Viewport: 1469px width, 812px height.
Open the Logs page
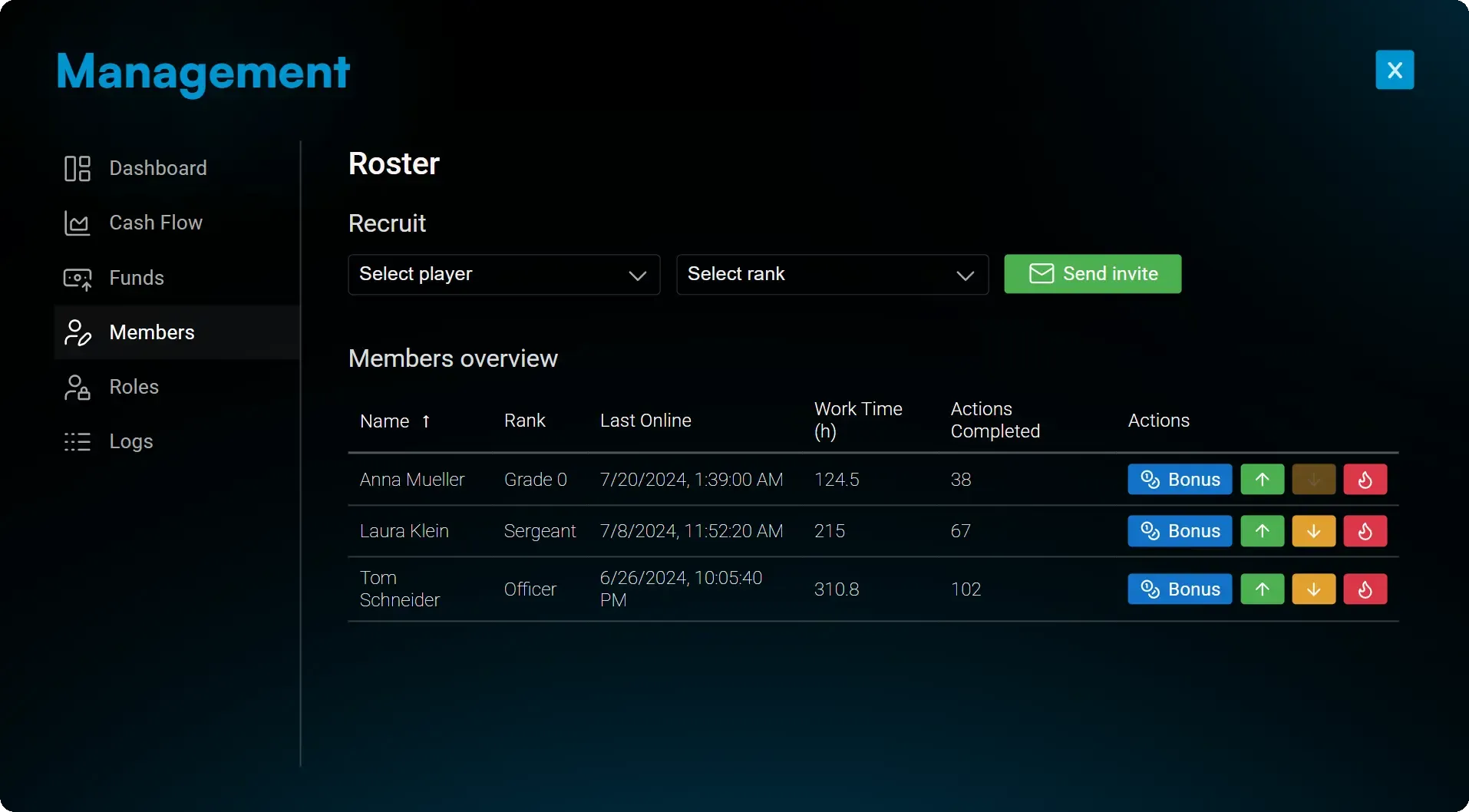click(x=129, y=441)
